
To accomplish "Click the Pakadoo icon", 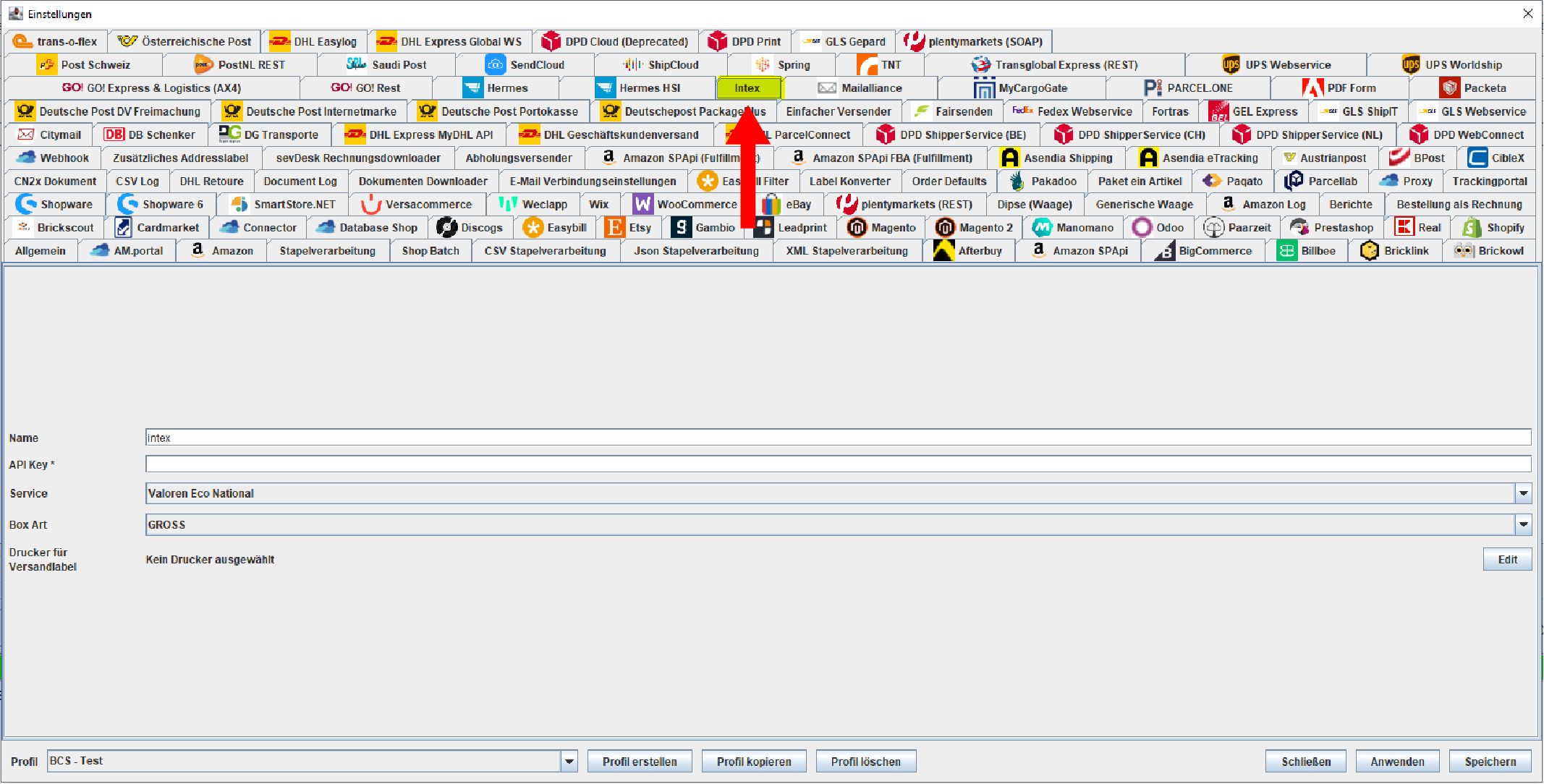I will [x=1017, y=181].
